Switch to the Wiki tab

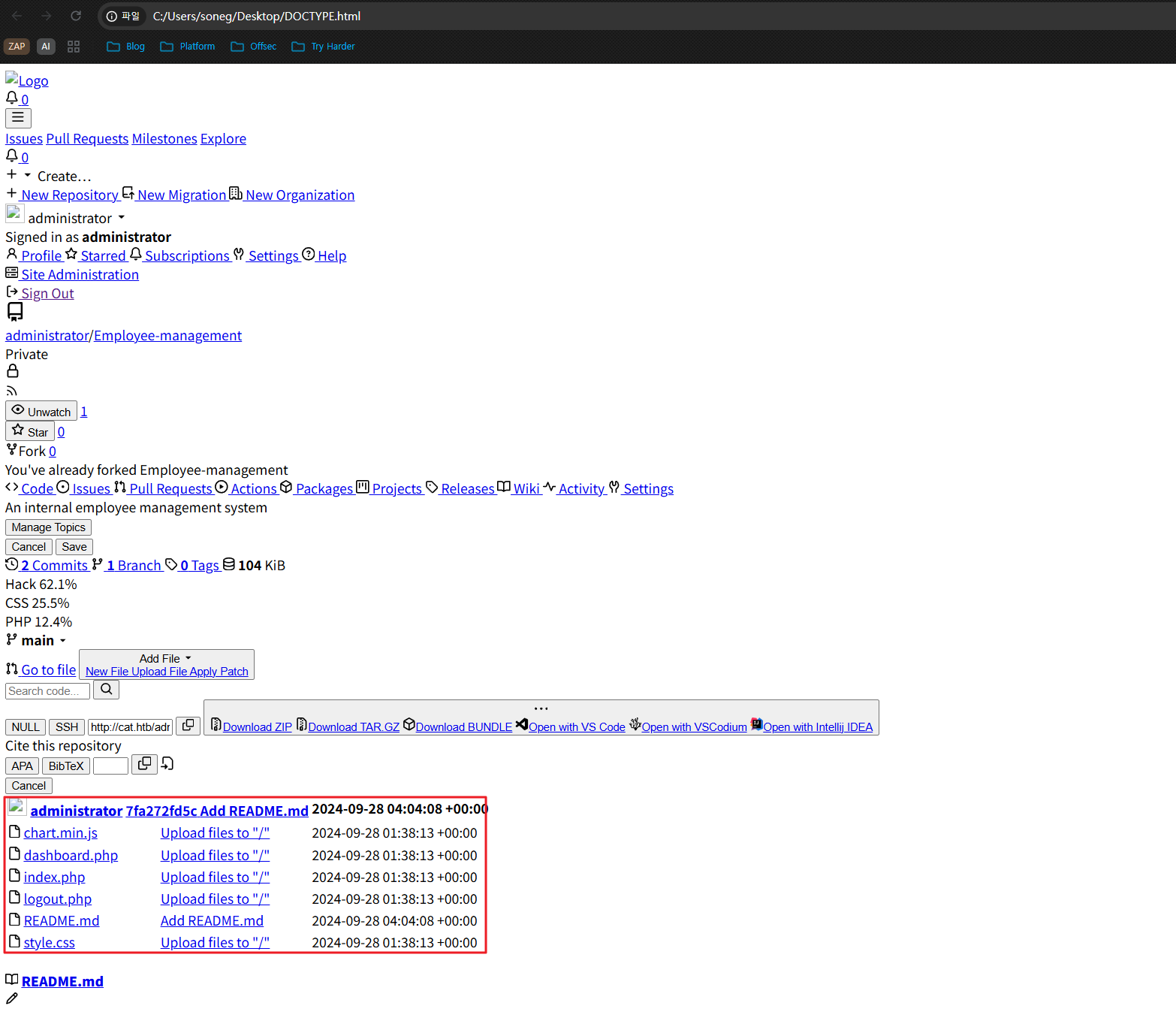(x=526, y=489)
